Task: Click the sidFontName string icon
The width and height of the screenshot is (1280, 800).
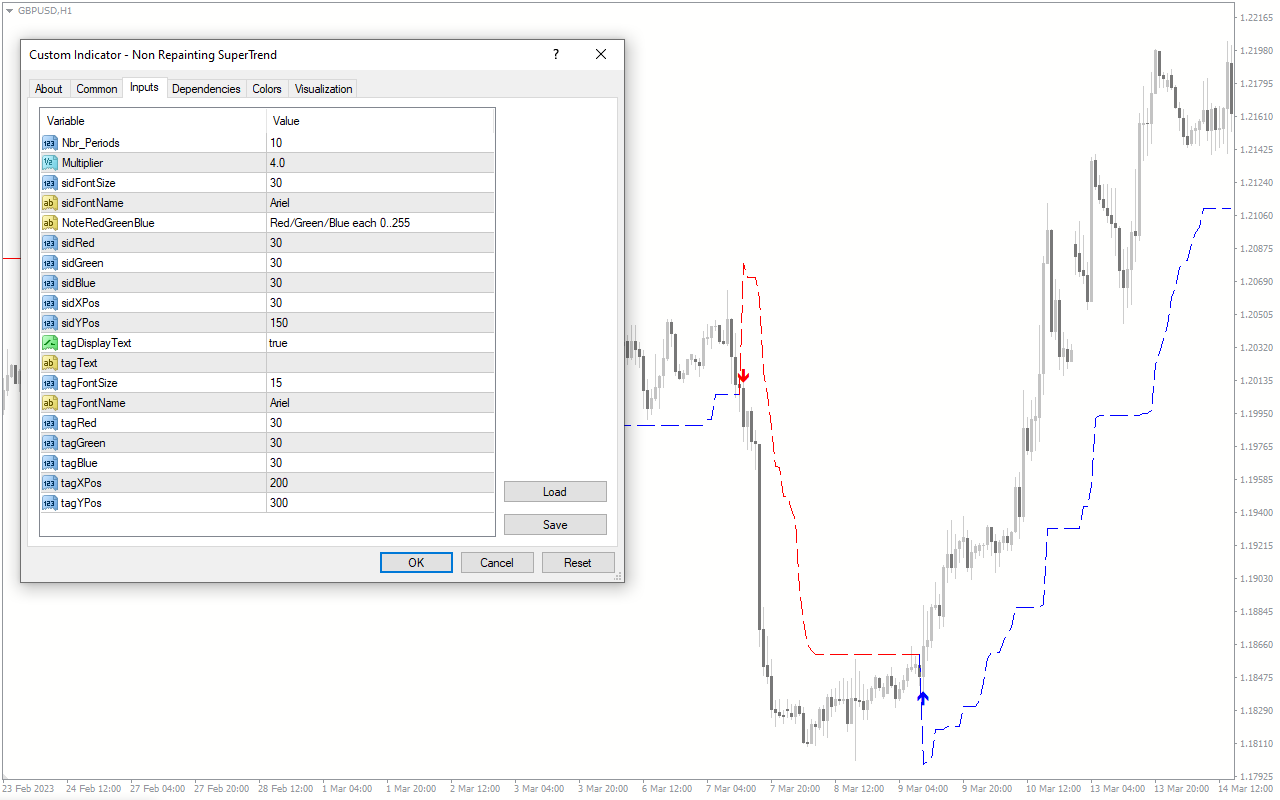Action: [x=49, y=203]
